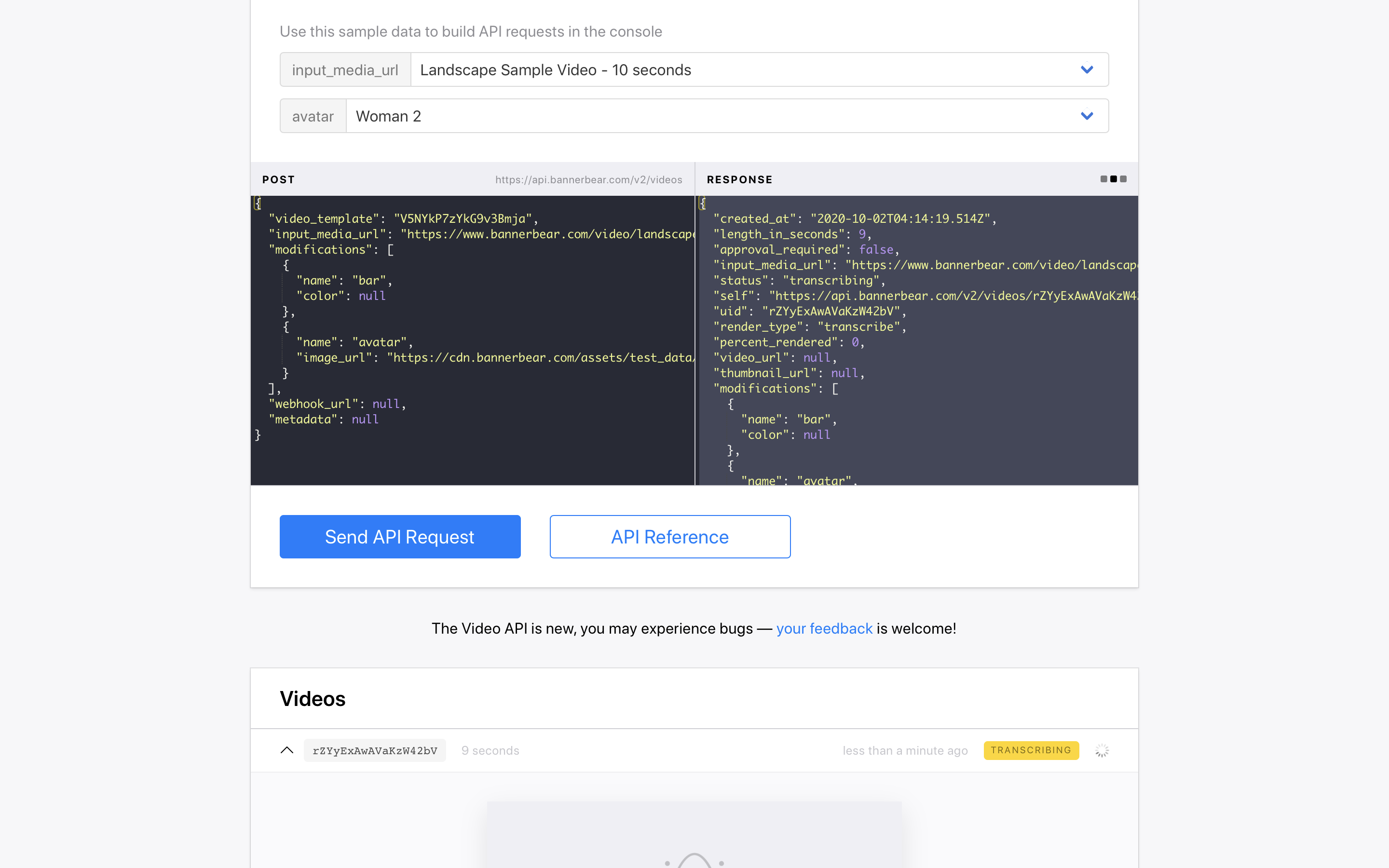This screenshot has height=868, width=1389.
Task: Click the video preview placeholder thumbnail
Action: click(694, 835)
